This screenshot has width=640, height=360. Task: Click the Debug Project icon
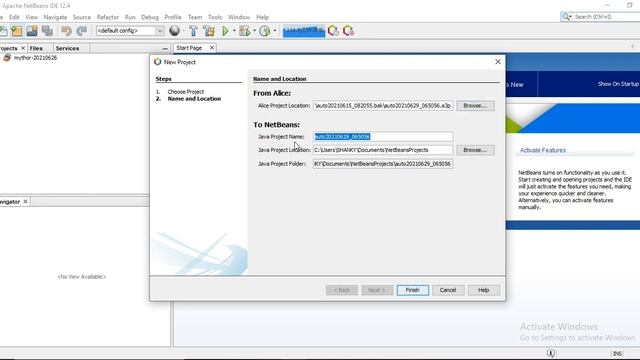[x=244, y=31]
